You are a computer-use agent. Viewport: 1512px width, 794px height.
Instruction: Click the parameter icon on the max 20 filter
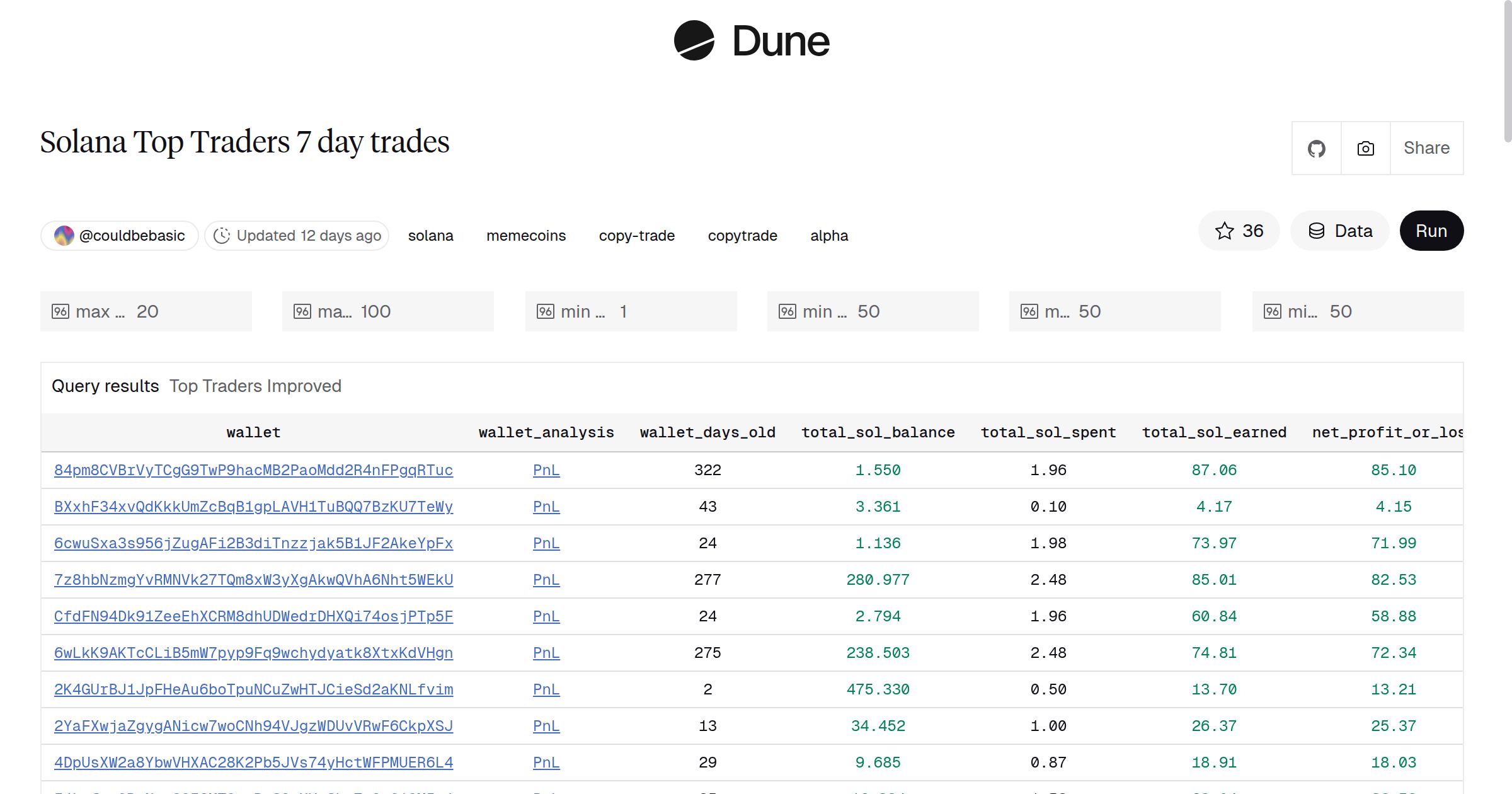coord(60,311)
